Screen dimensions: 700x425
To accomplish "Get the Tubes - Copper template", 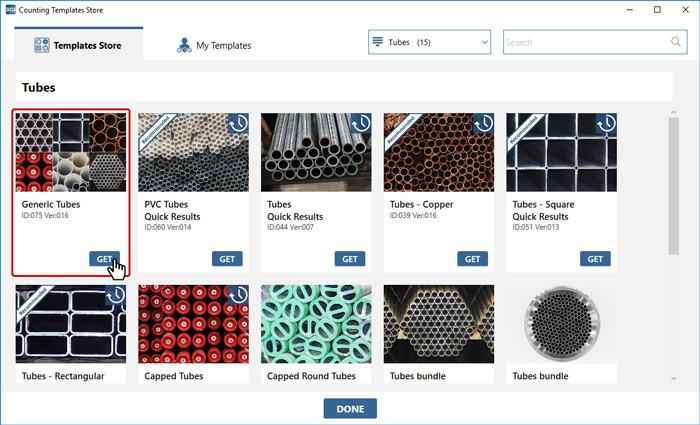I will pyautogui.click(x=473, y=258).
